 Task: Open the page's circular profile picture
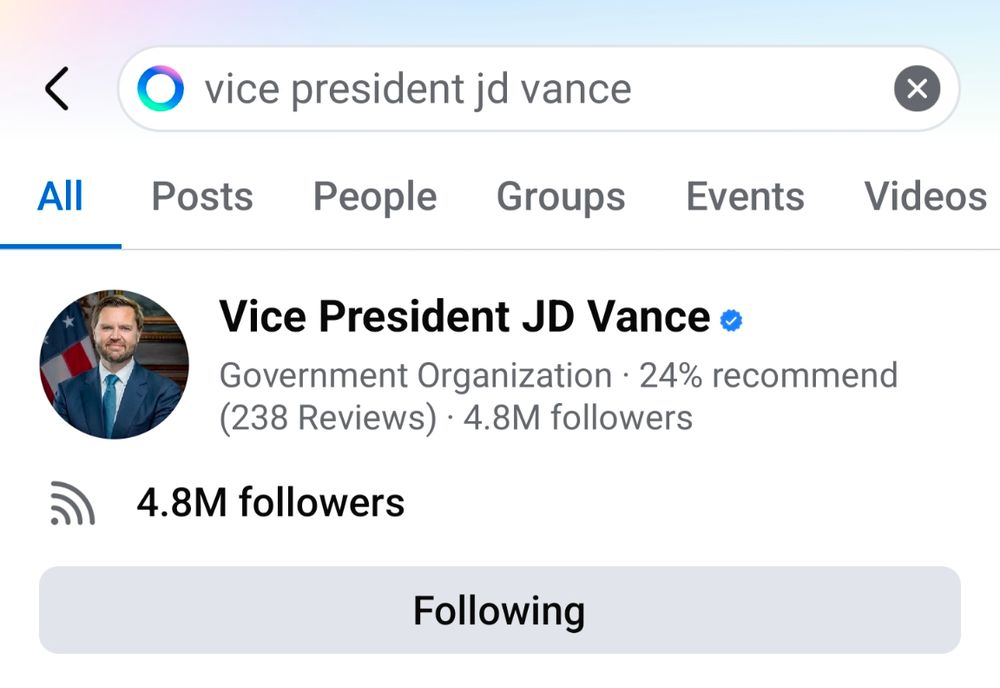[x=114, y=364]
